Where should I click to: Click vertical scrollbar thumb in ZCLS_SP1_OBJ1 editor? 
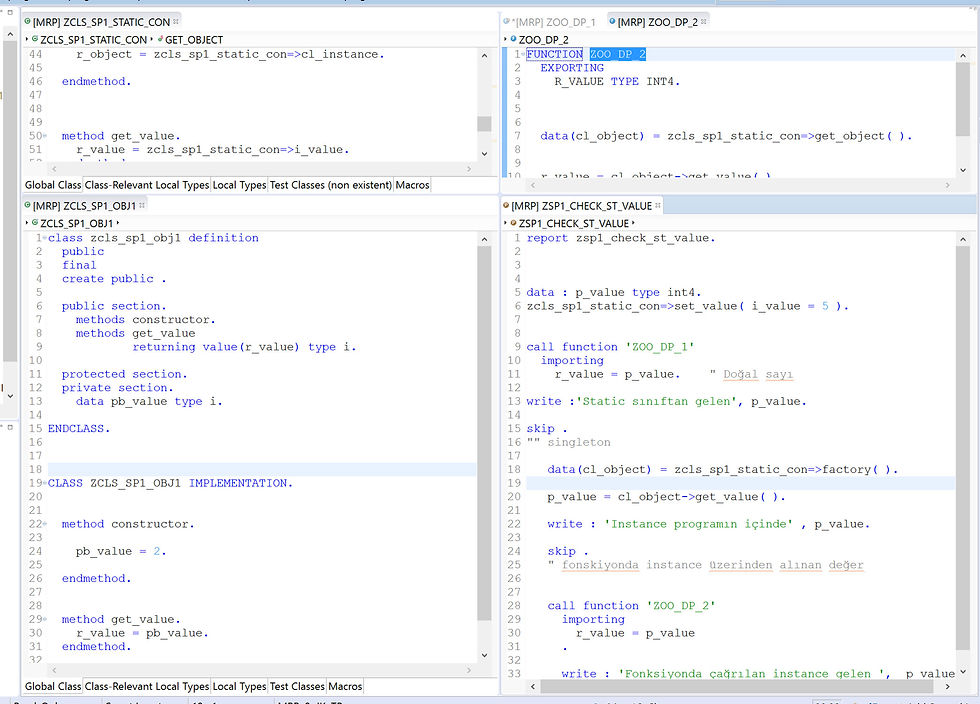click(484, 433)
